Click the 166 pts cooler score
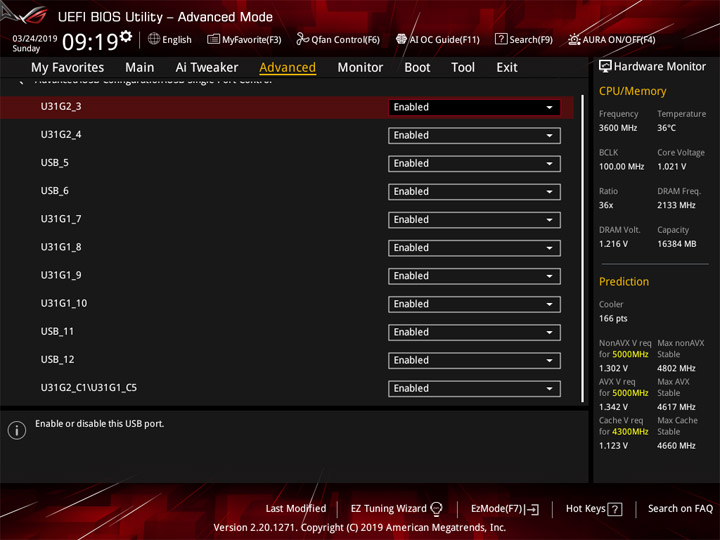This screenshot has height=540, width=720. tap(613, 318)
